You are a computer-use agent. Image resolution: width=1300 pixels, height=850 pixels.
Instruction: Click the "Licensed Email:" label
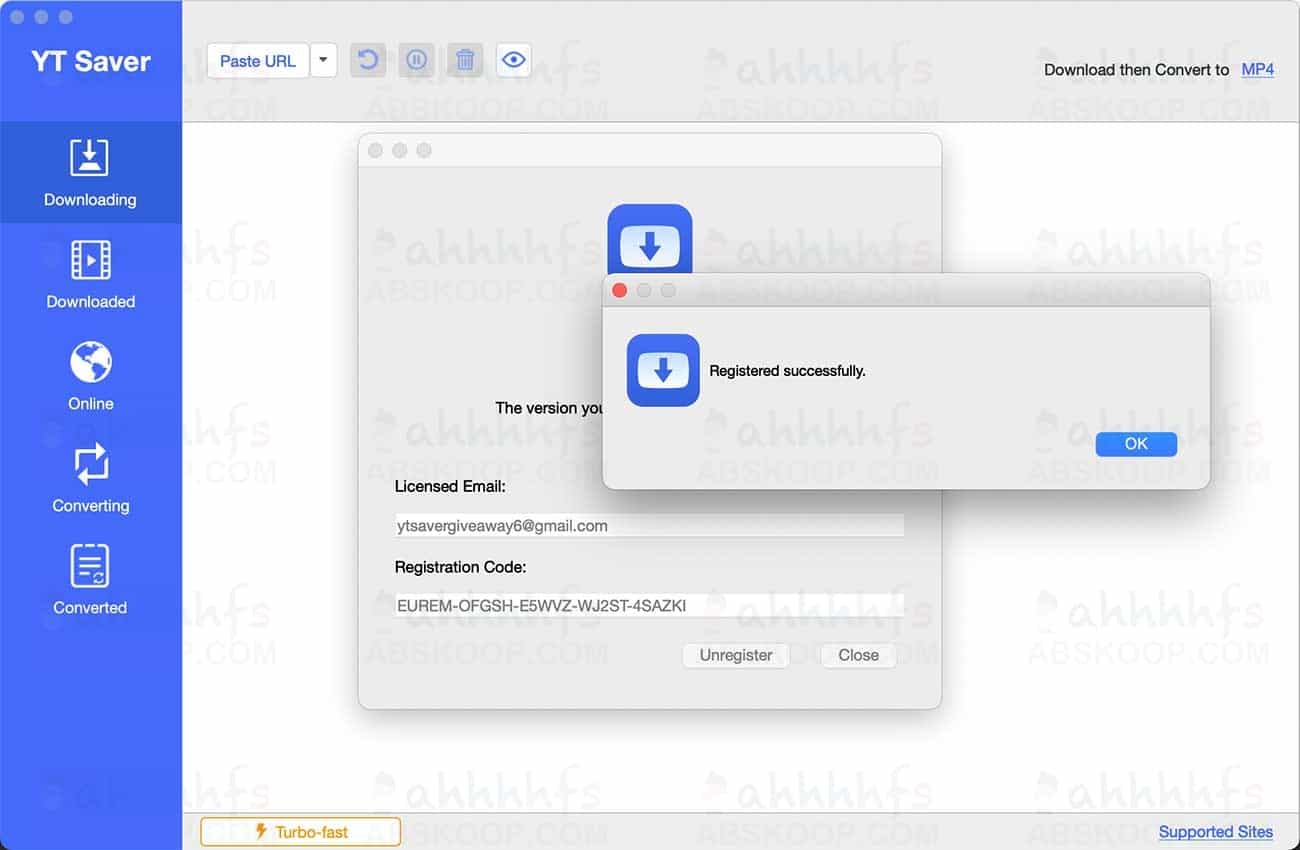(450, 487)
